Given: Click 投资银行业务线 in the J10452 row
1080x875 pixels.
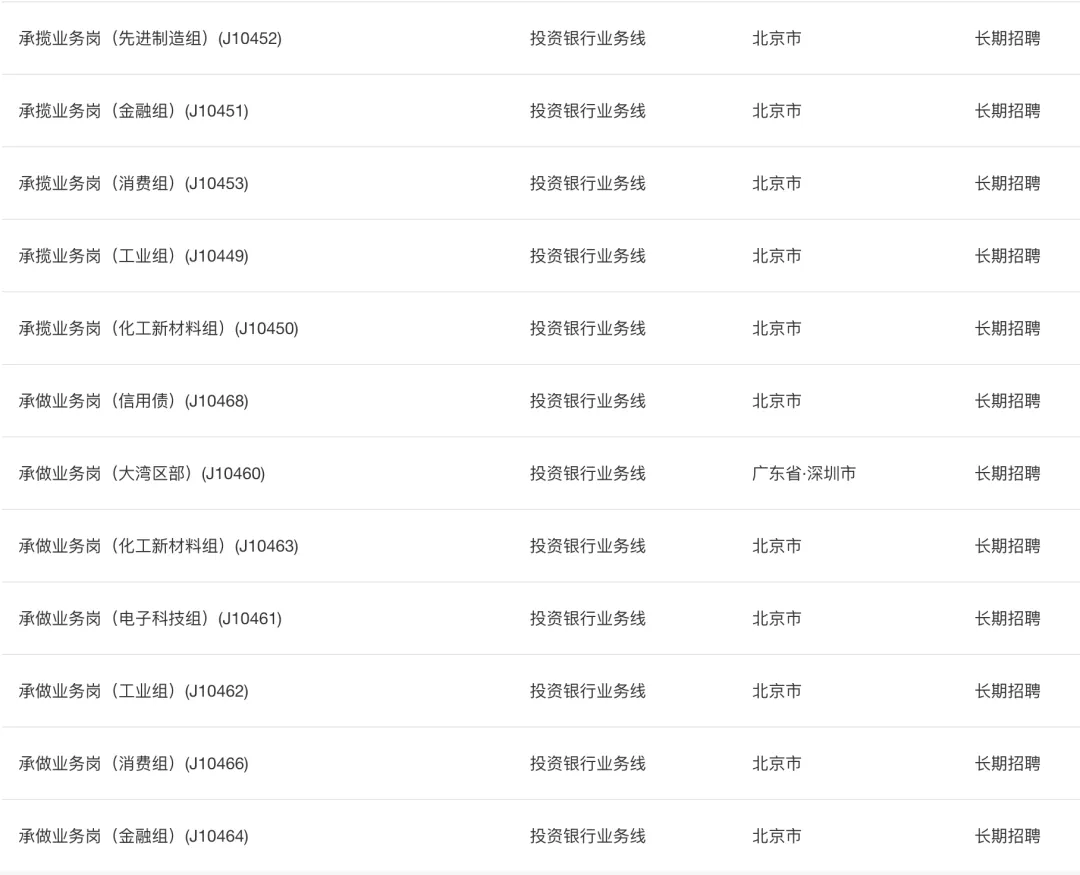Looking at the screenshot, I should [x=588, y=39].
